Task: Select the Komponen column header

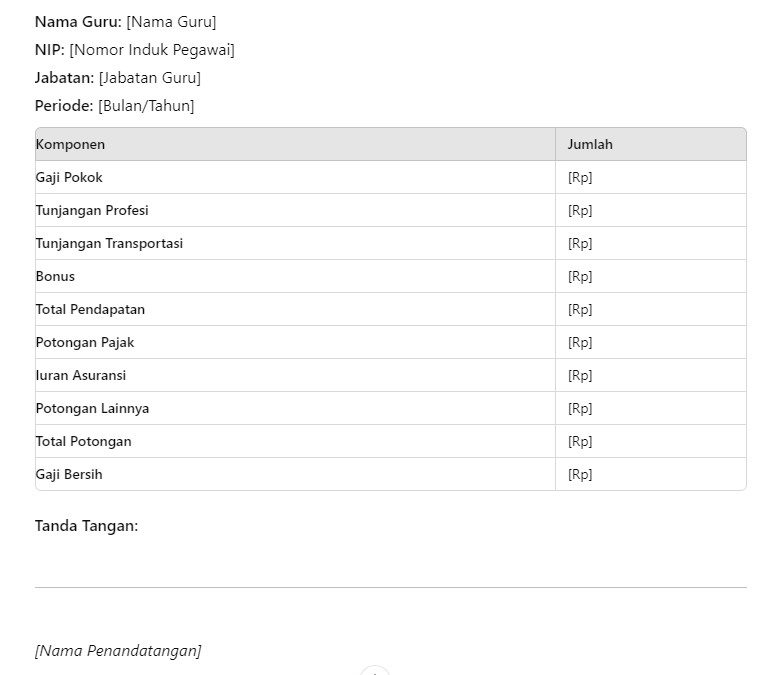Action: (295, 144)
